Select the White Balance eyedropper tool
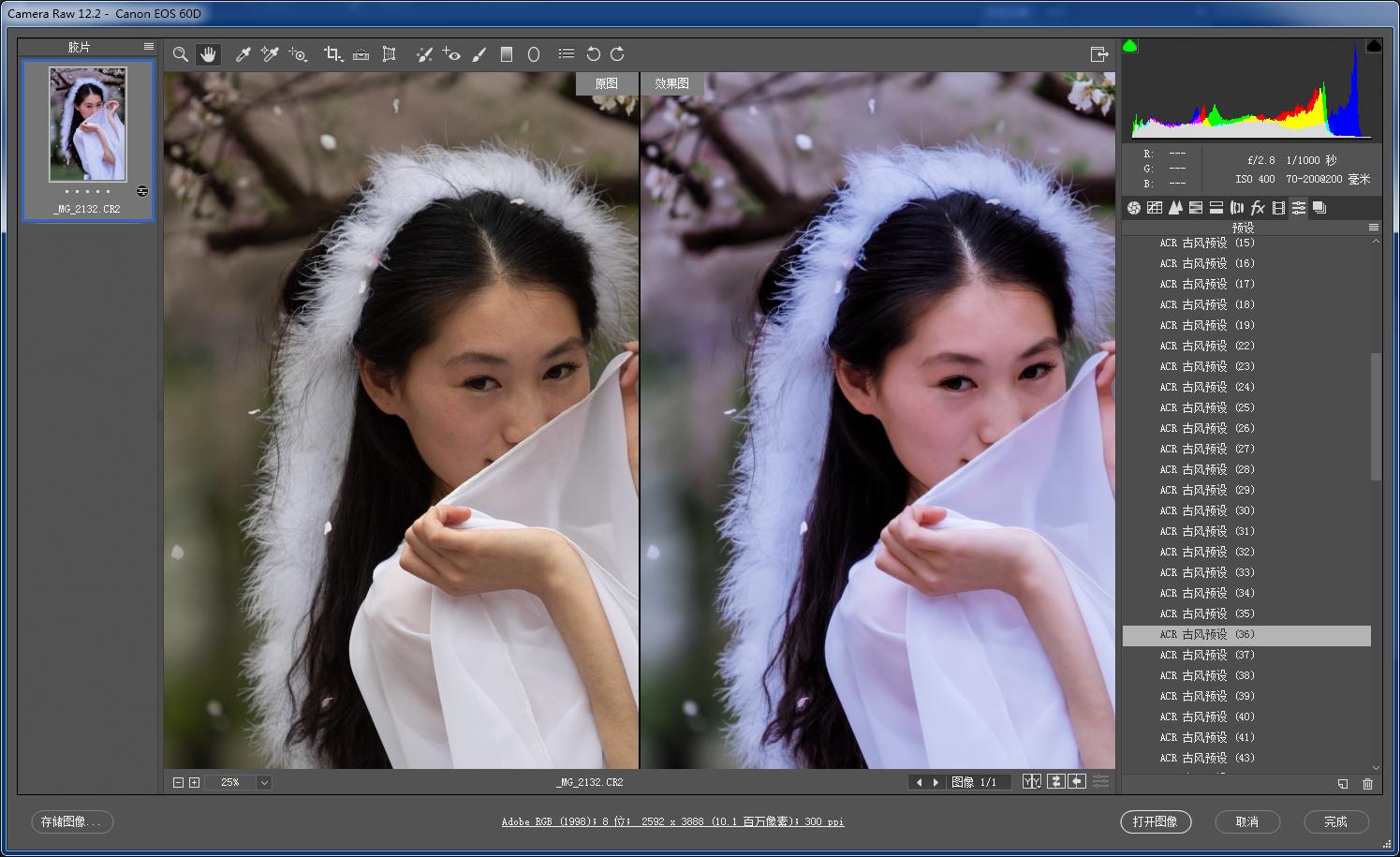 point(243,54)
